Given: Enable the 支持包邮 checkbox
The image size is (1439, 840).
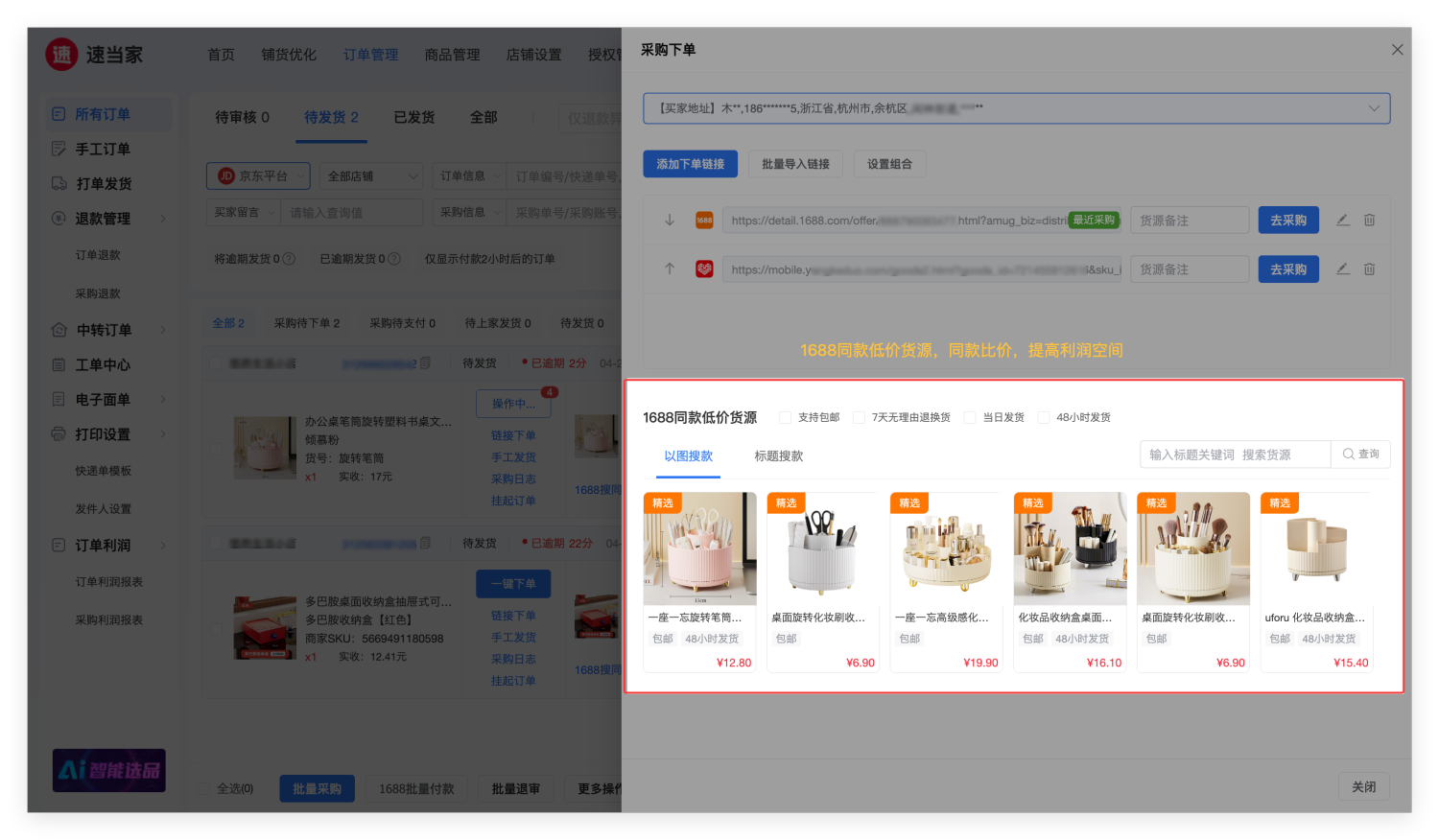Looking at the screenshot, I should (x=786, y=417).
